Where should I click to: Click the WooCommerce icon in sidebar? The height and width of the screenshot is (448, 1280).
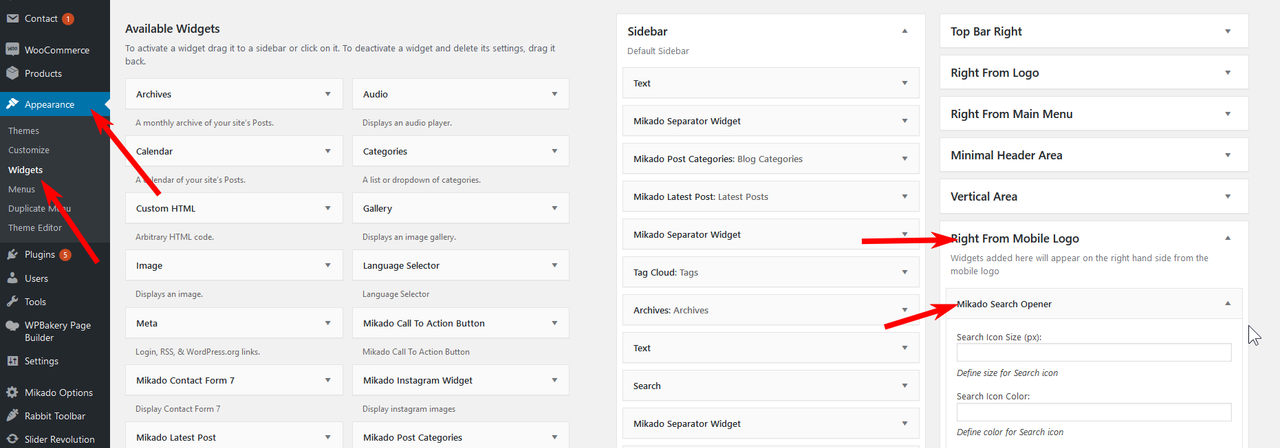pos(13,49)
